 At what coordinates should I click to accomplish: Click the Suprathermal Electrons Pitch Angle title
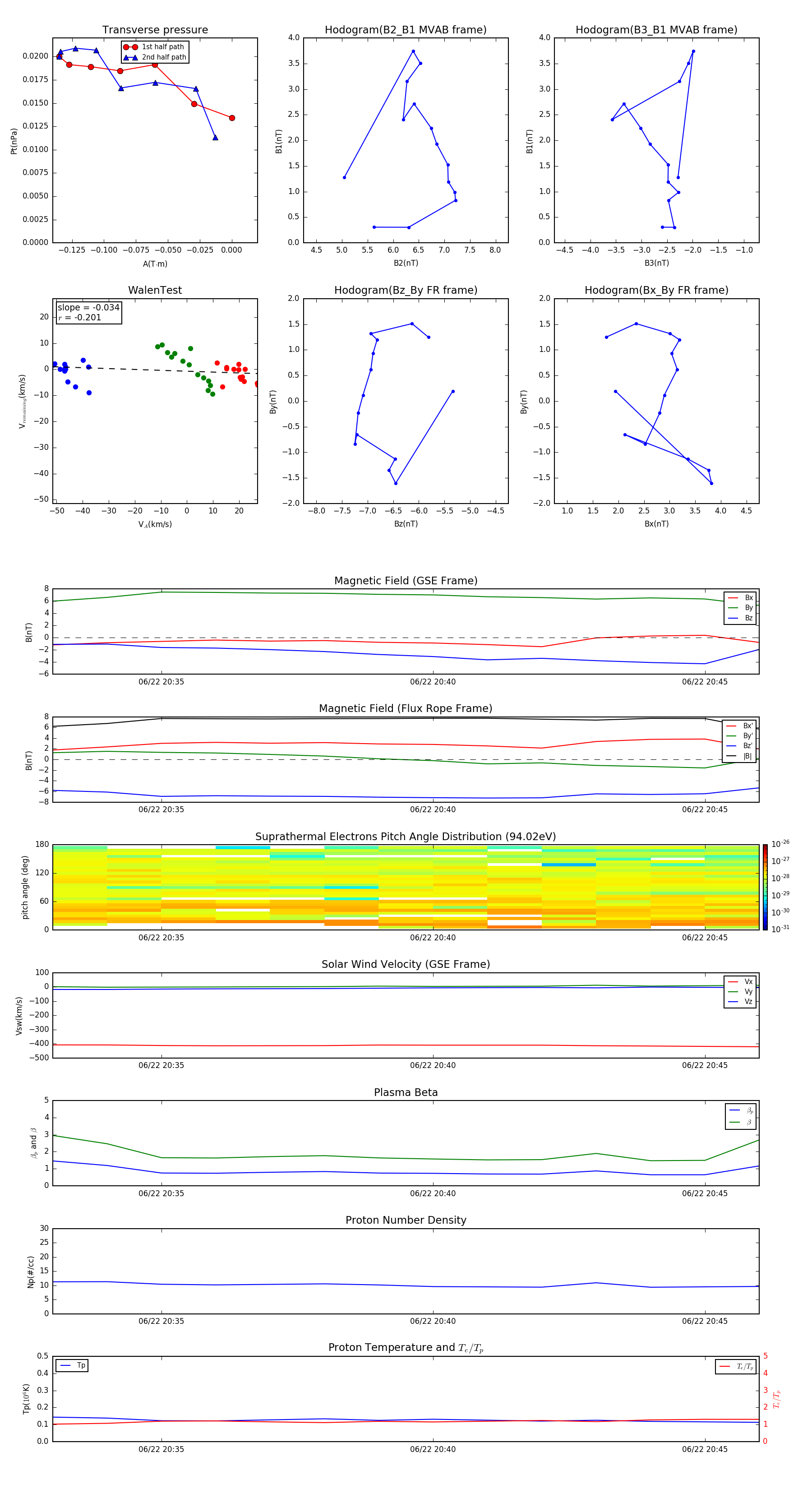click(406, 837)
